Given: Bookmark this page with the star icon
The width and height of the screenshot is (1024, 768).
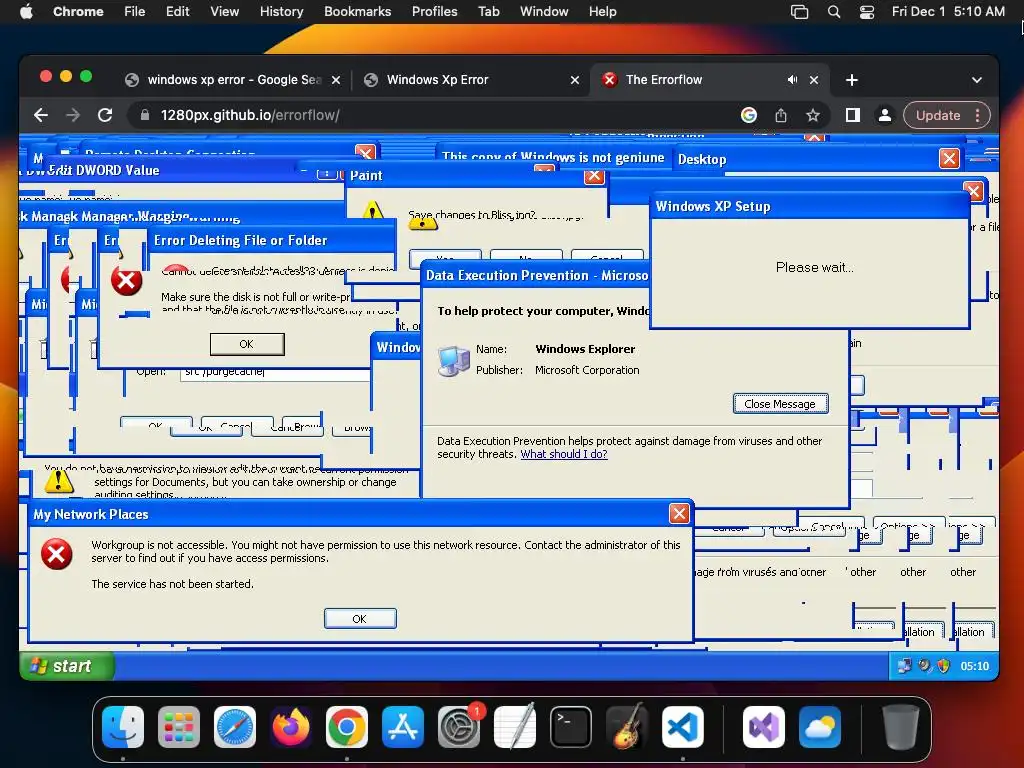Looking at the screenshot, I should [812, 116].
